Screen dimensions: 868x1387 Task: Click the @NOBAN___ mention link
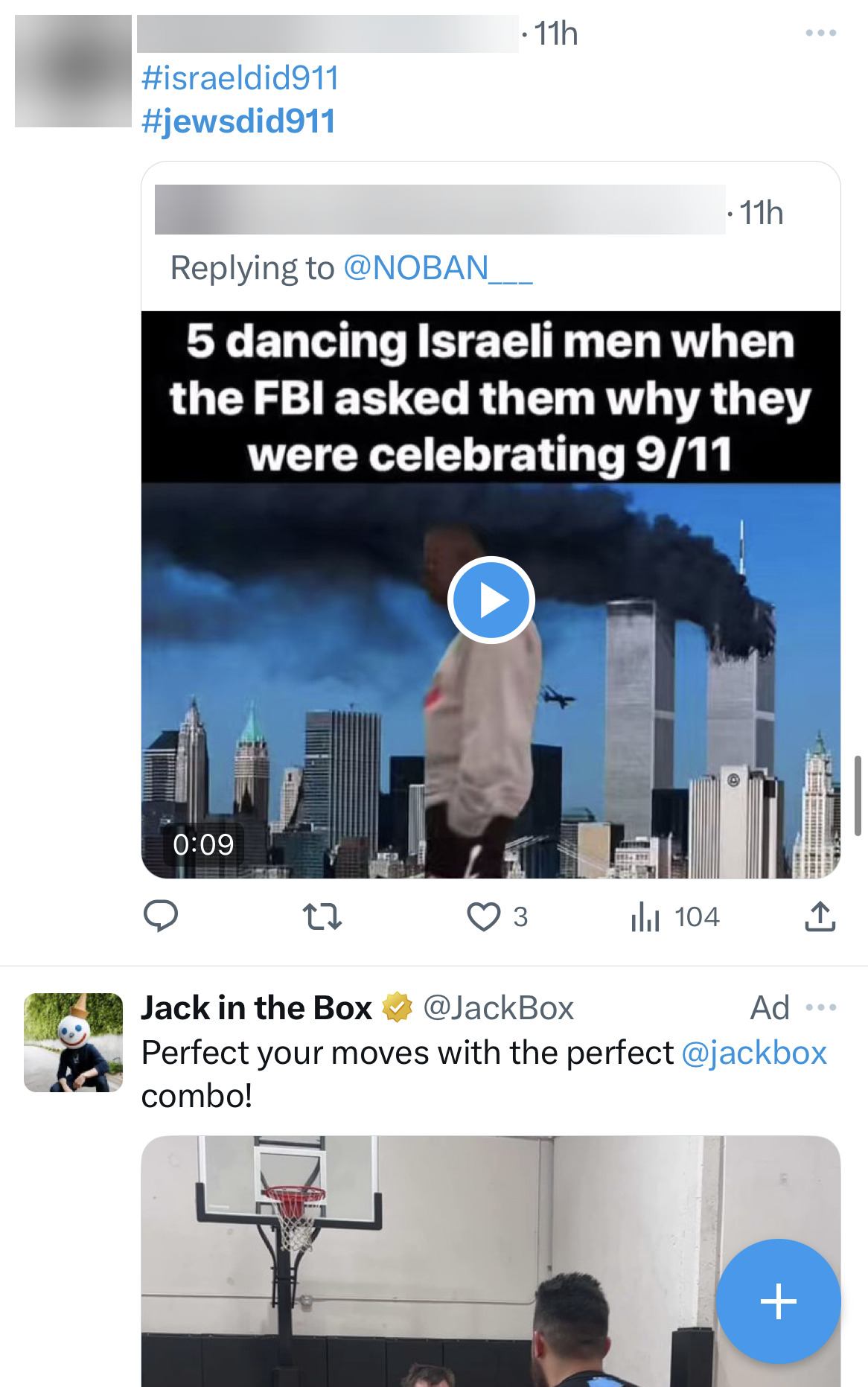tap(441, 267)
